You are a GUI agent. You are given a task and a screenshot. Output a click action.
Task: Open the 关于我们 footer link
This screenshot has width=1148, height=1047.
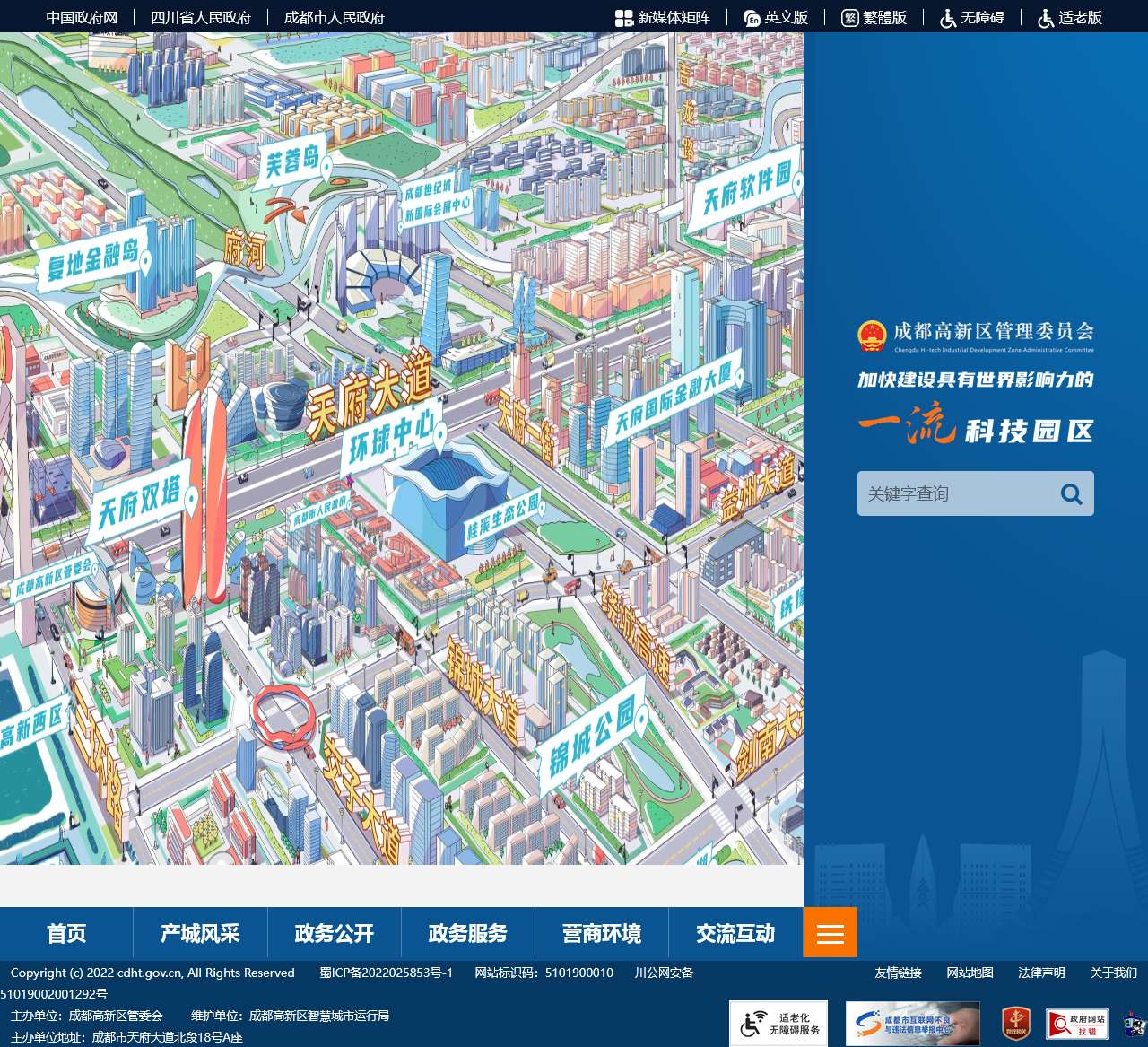pyautogui.click(x=1113, y=973)
